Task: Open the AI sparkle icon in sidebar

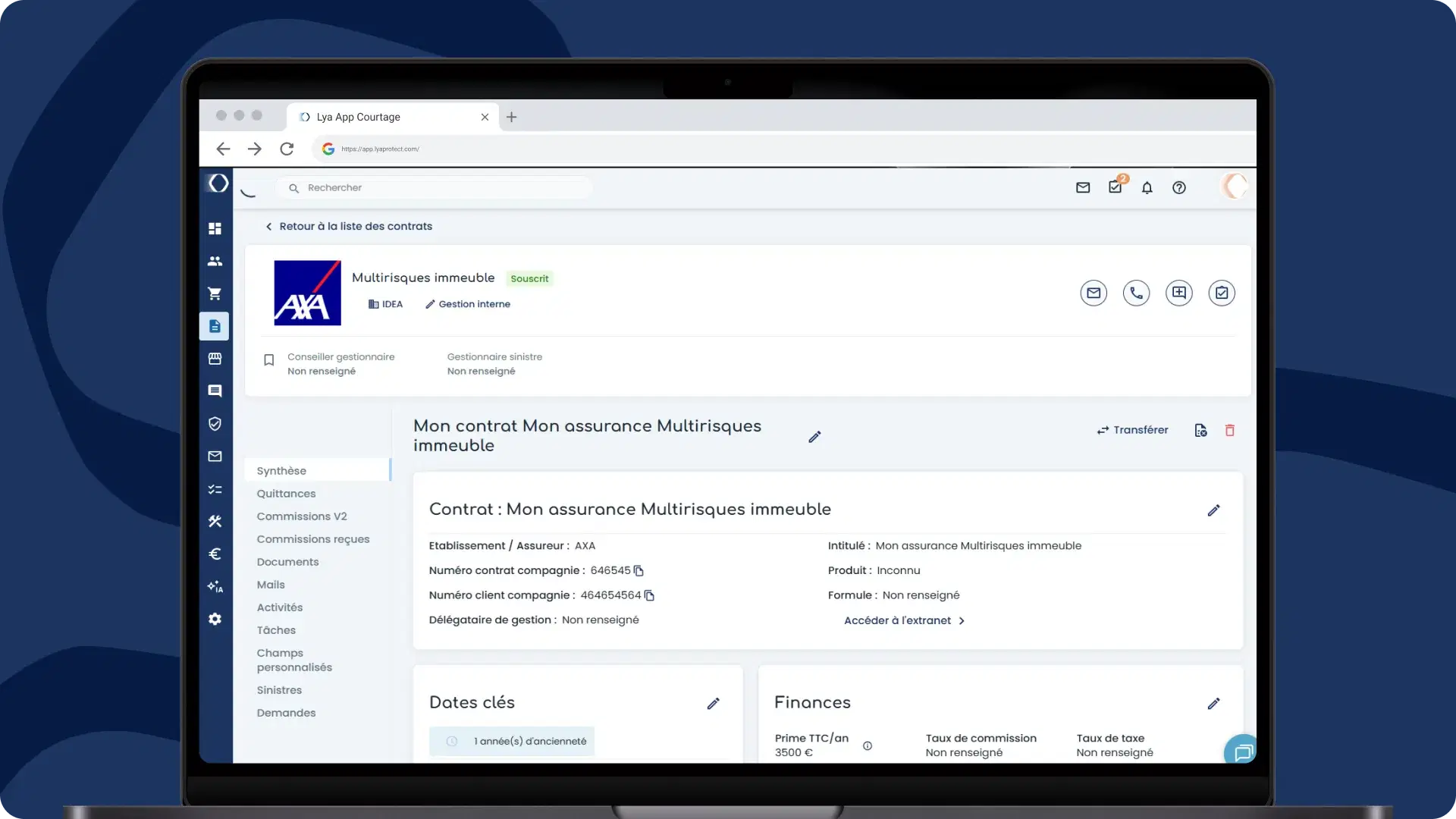Action: [x=215, y=586]
